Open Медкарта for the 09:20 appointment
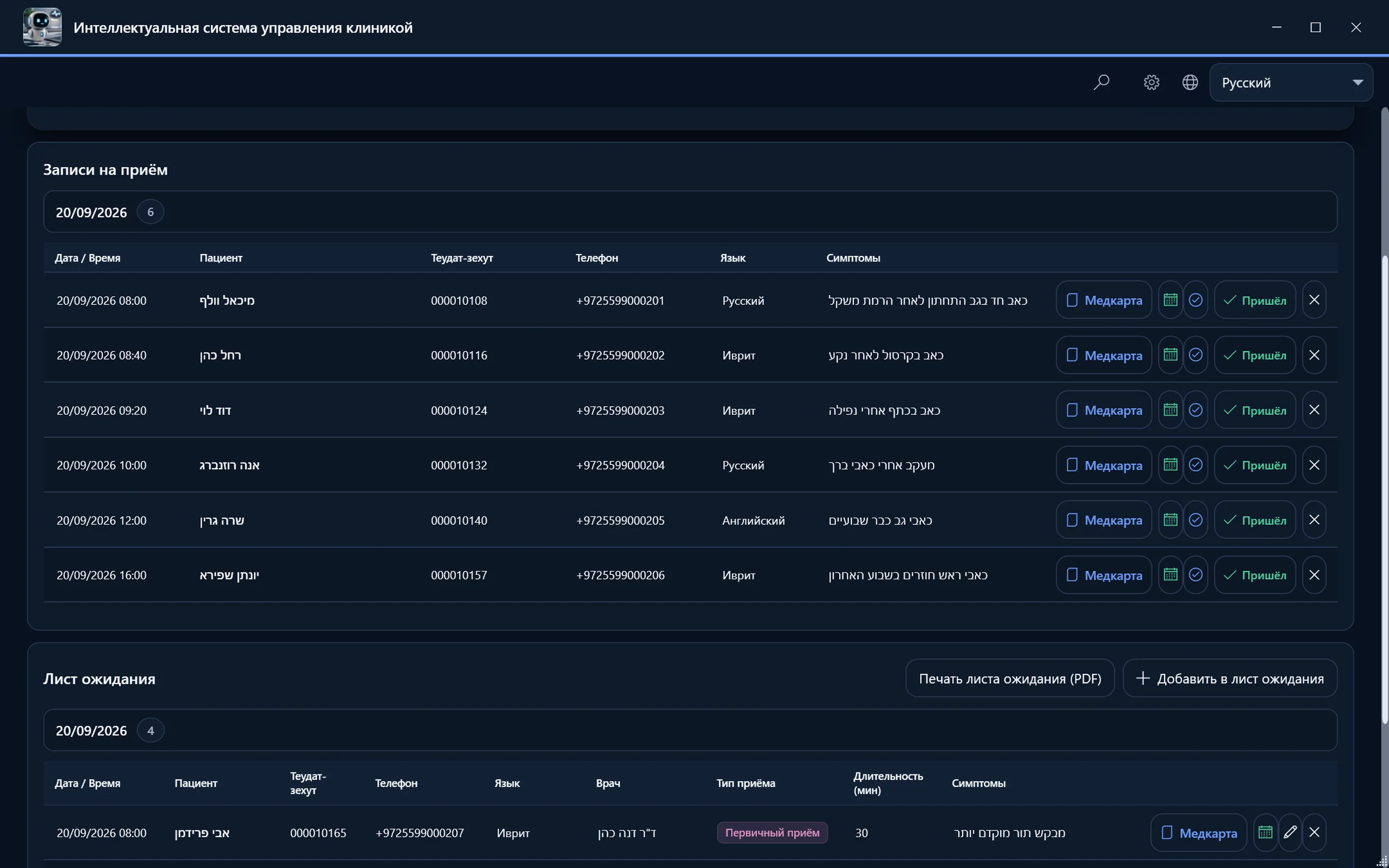 pyautogui.click(x=1104, y=410)
